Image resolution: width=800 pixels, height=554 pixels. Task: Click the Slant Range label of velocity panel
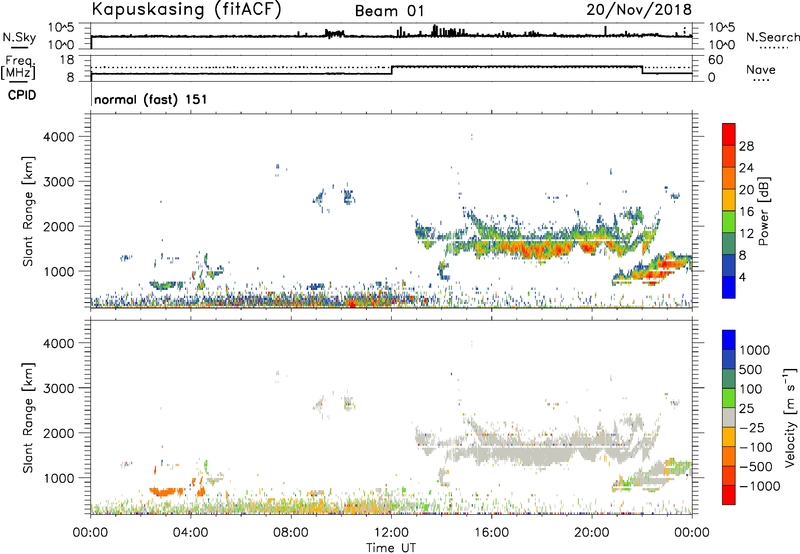click(x=28, y=418)
